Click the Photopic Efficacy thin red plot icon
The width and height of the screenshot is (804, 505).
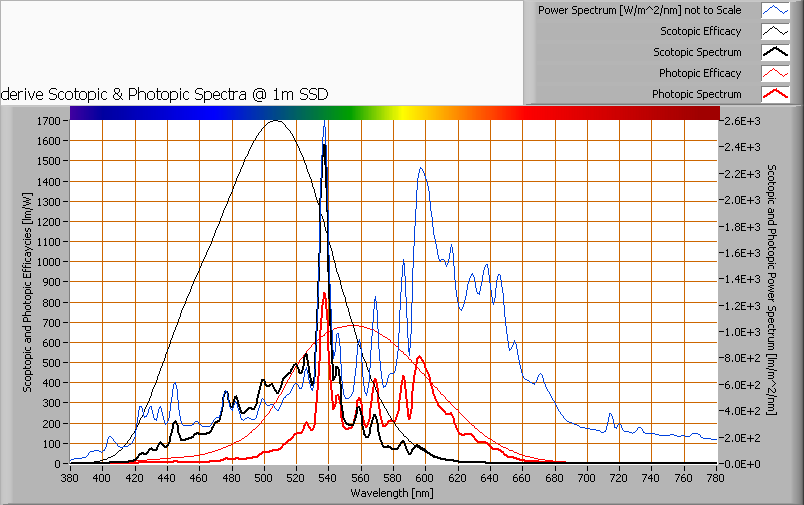(x=776, y=73)
